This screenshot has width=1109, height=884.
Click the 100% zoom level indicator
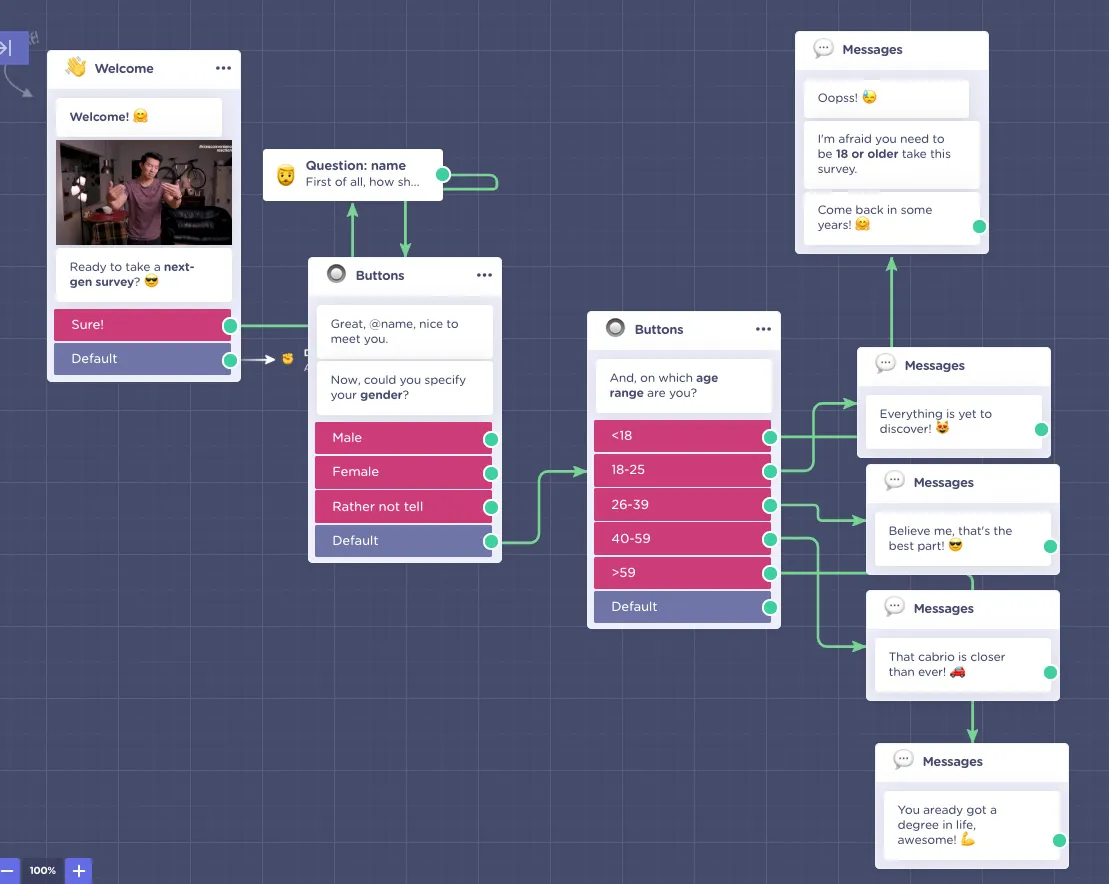pos(42,870)
